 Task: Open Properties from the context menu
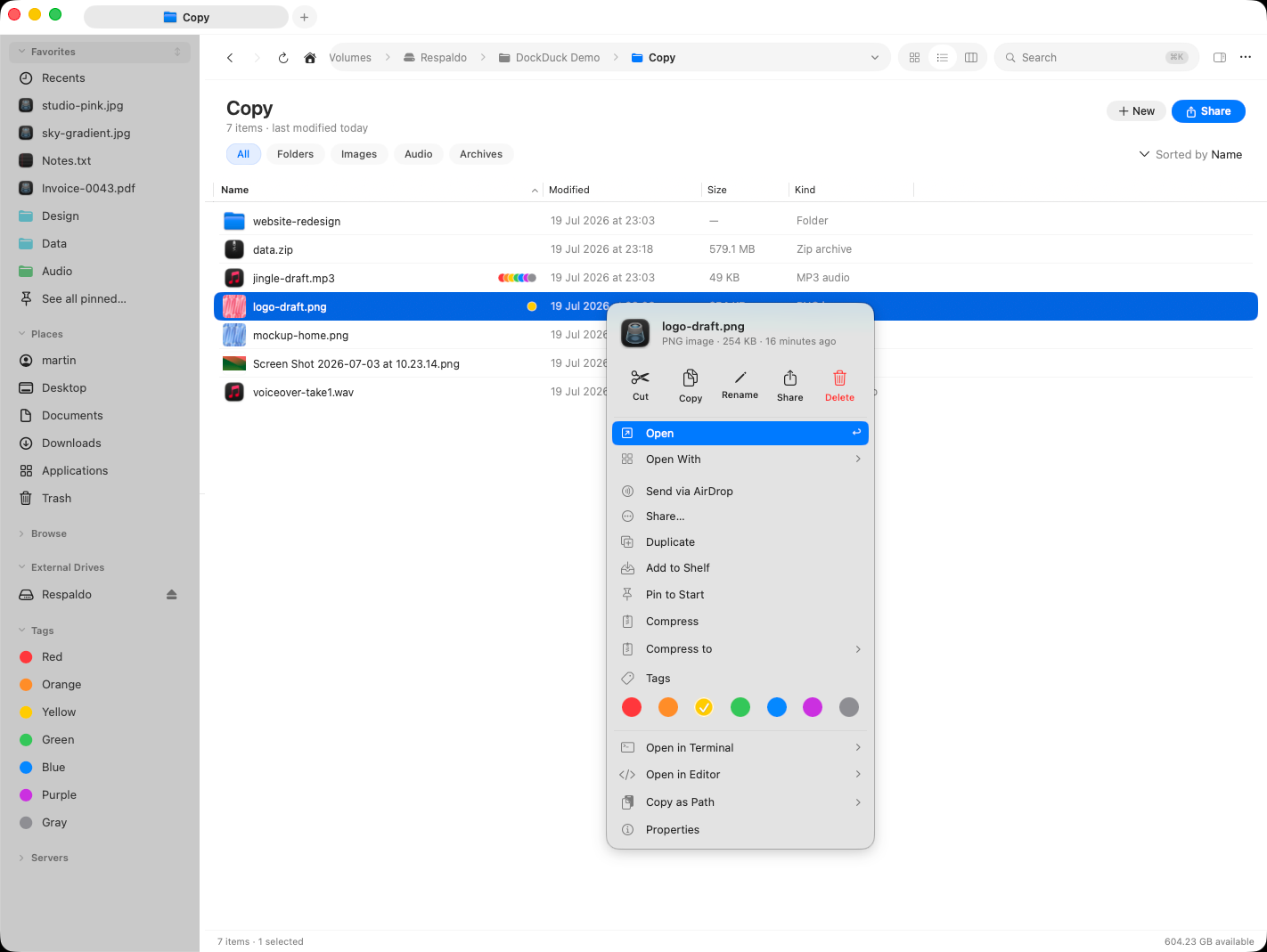pyautogui.click(x=740, y=830)
